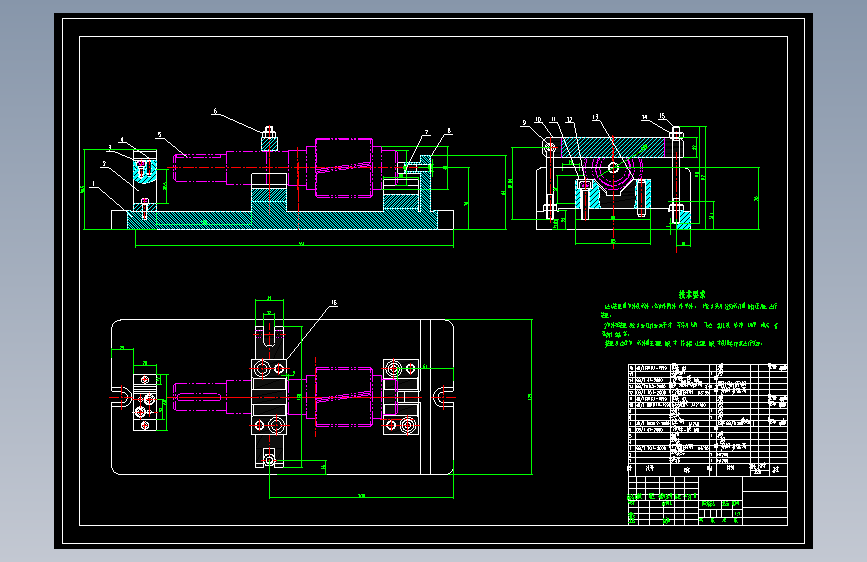Click part balloon number 5 label
Viewport: 867px width, 562px height.
point(160,134)
